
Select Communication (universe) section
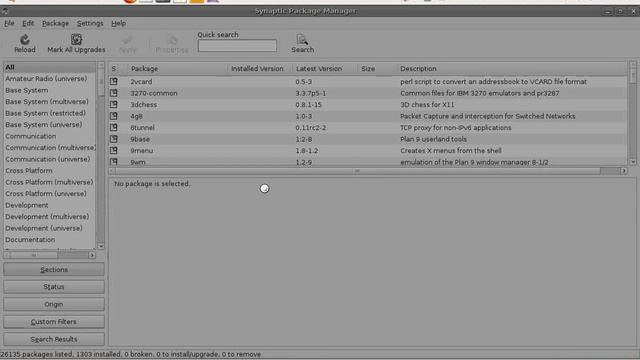pyautogui.click(x=50, y=159)
